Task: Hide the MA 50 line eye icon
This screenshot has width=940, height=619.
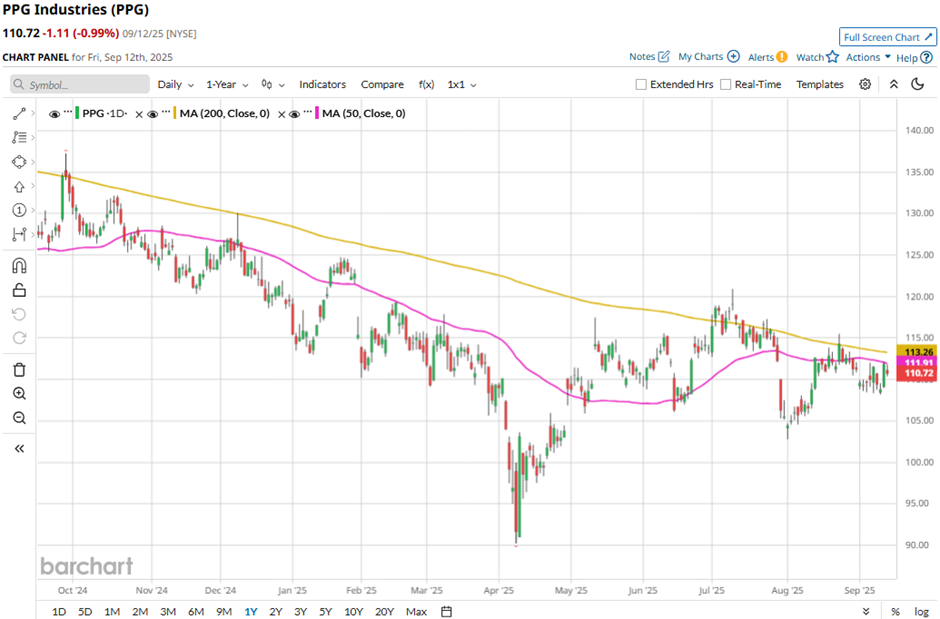Action: point(294,114)
